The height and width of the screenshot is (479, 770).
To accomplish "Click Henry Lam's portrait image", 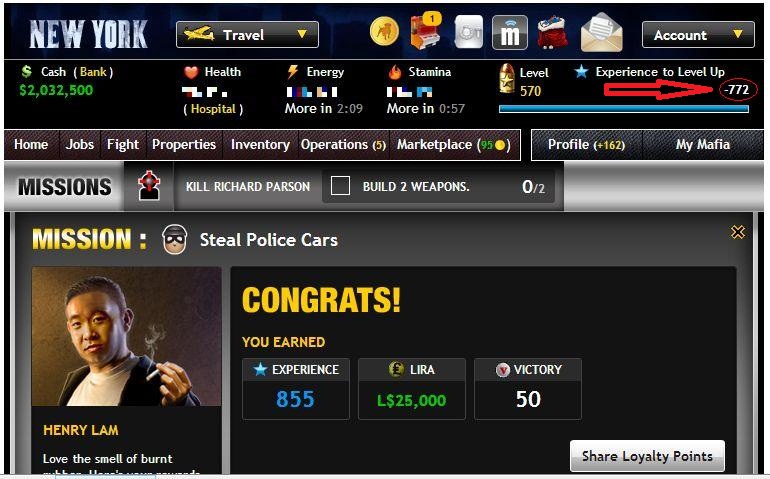I will pyautogui.click(x=127, y=337).
